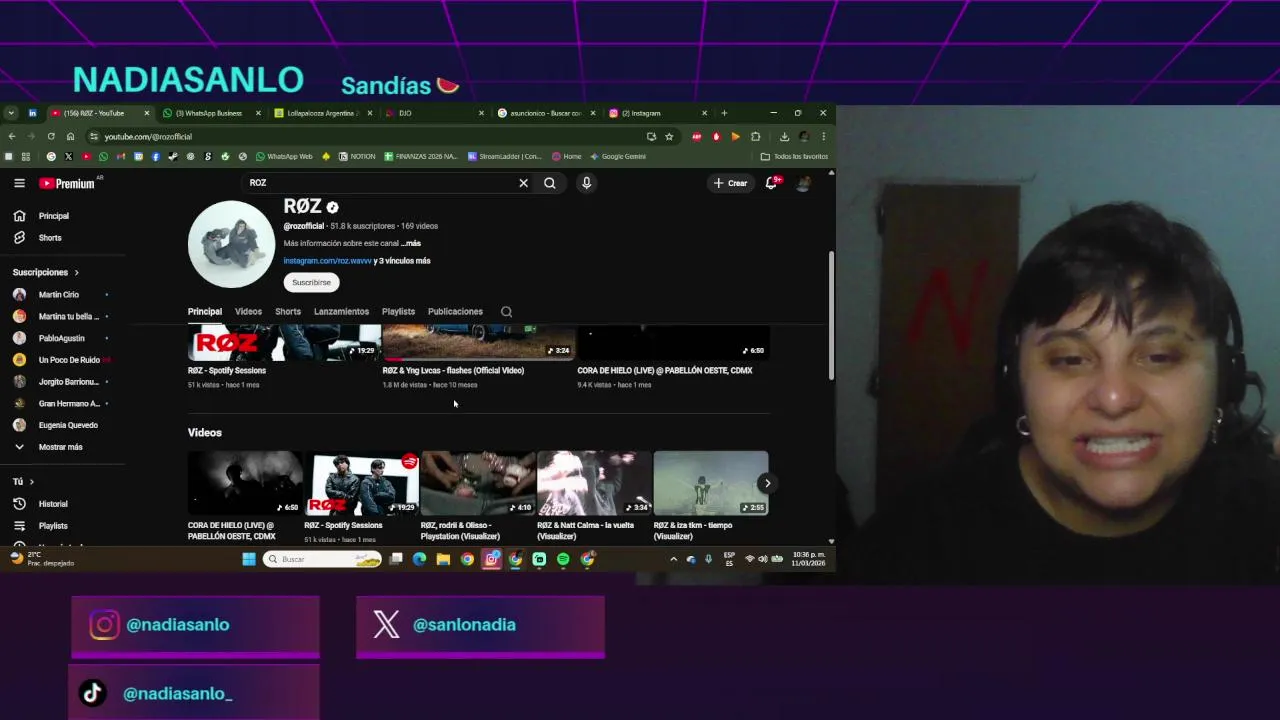Open the browser downloads icon
The width and height of the screenshot is (1280, 720).
[x=784, y=137]
